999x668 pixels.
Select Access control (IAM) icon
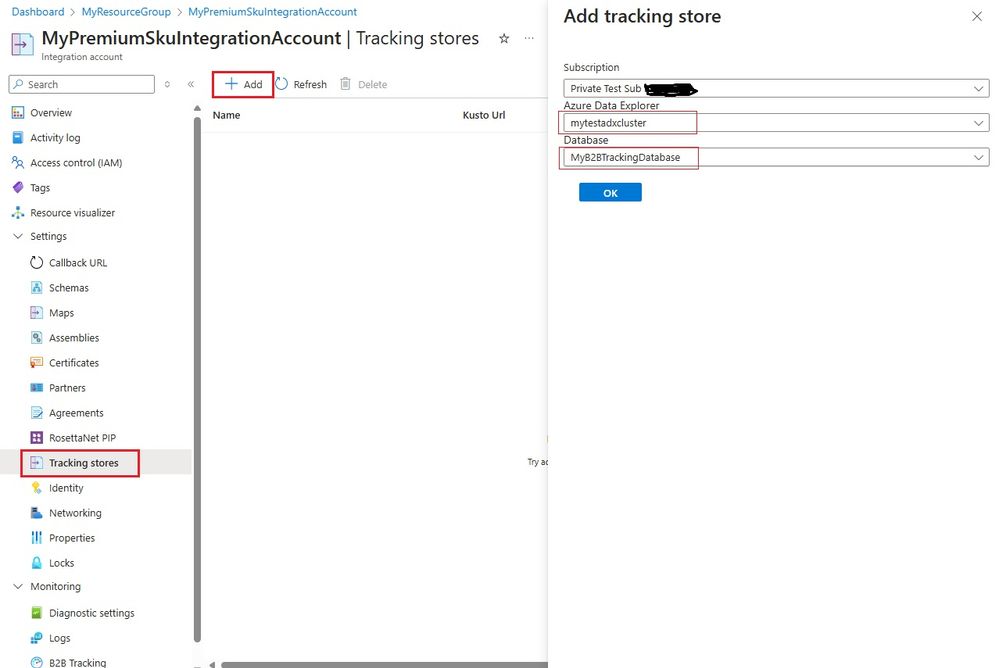tap(18, 163)
